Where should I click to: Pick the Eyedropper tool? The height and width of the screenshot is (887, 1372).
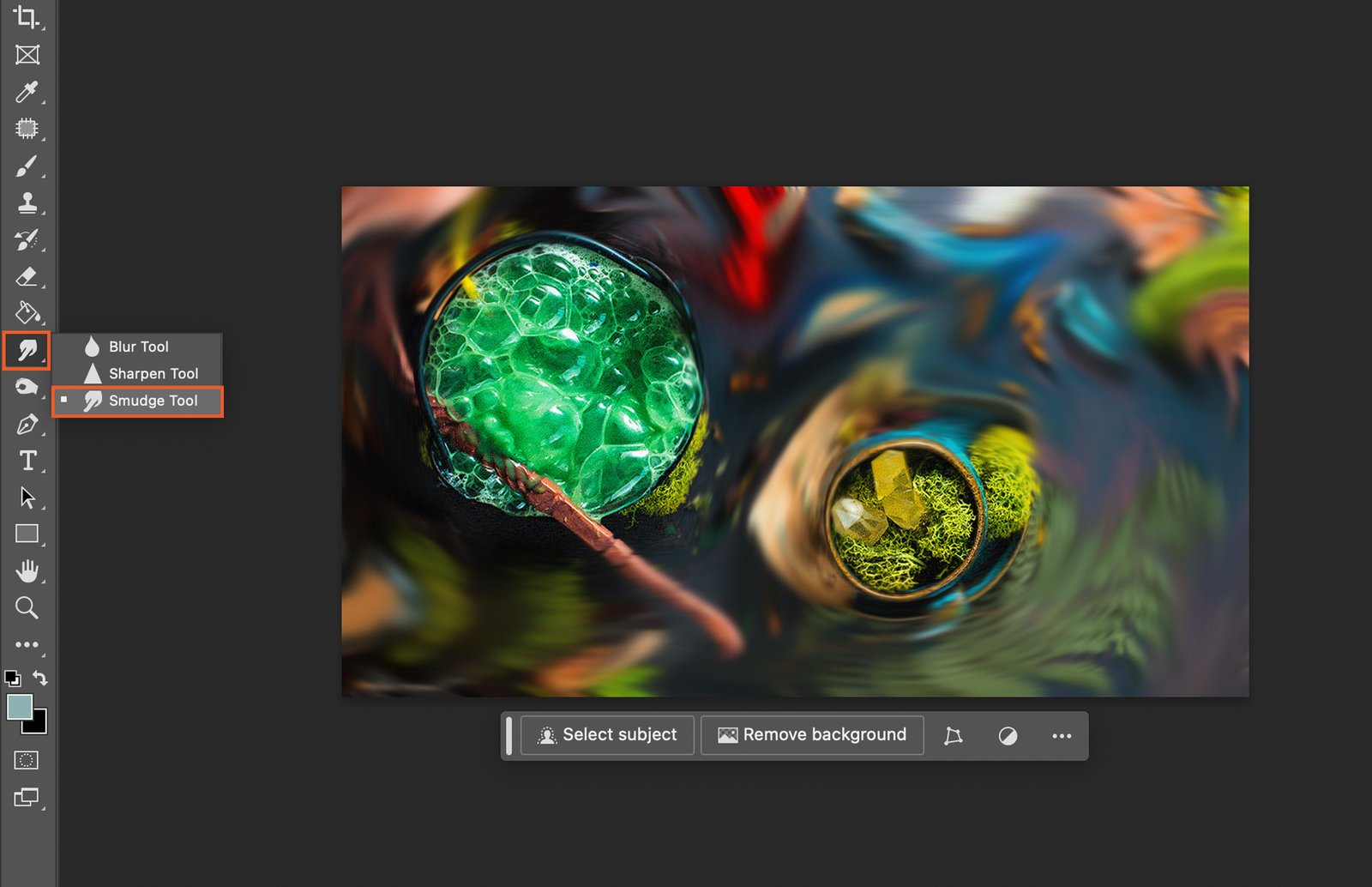pyautogui.click(x=27, y=92)
